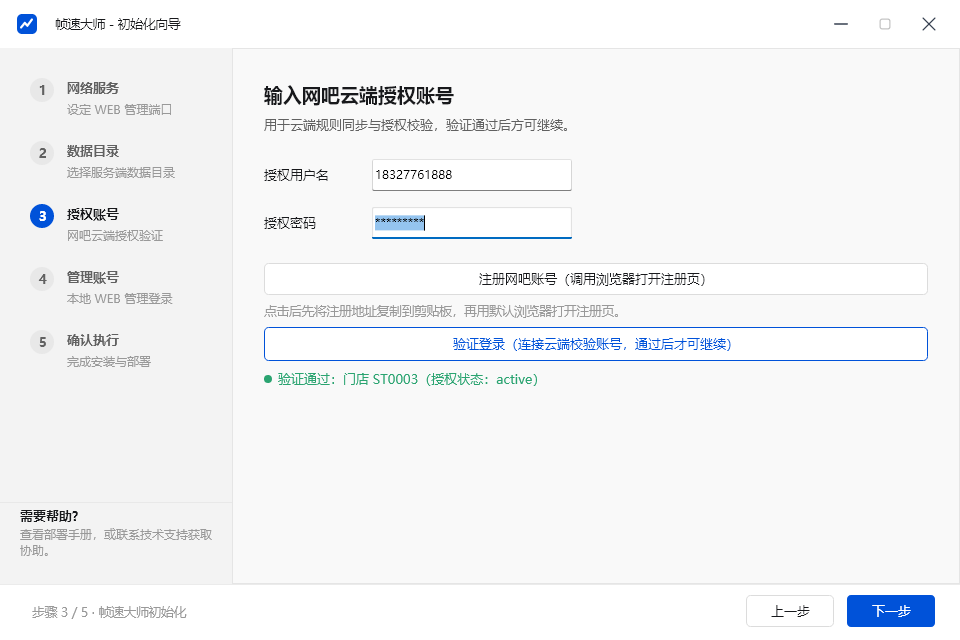The width and height of the screenshot is (960, 640).
Task: Click 注册网吧账号 registration button
Action: pyautogui.click(x=595, y=279)
